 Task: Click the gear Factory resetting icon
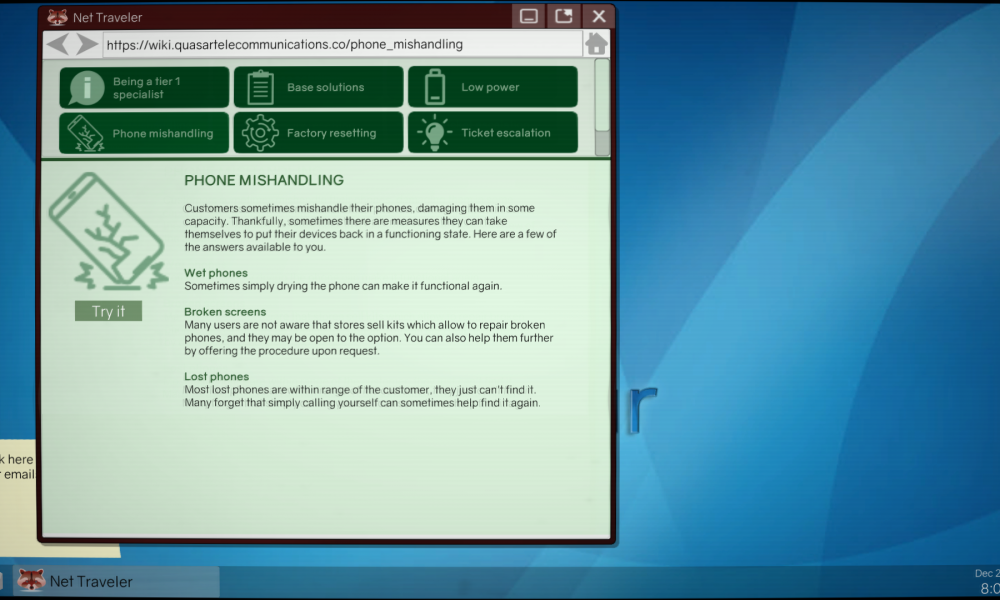pos(260,133)
